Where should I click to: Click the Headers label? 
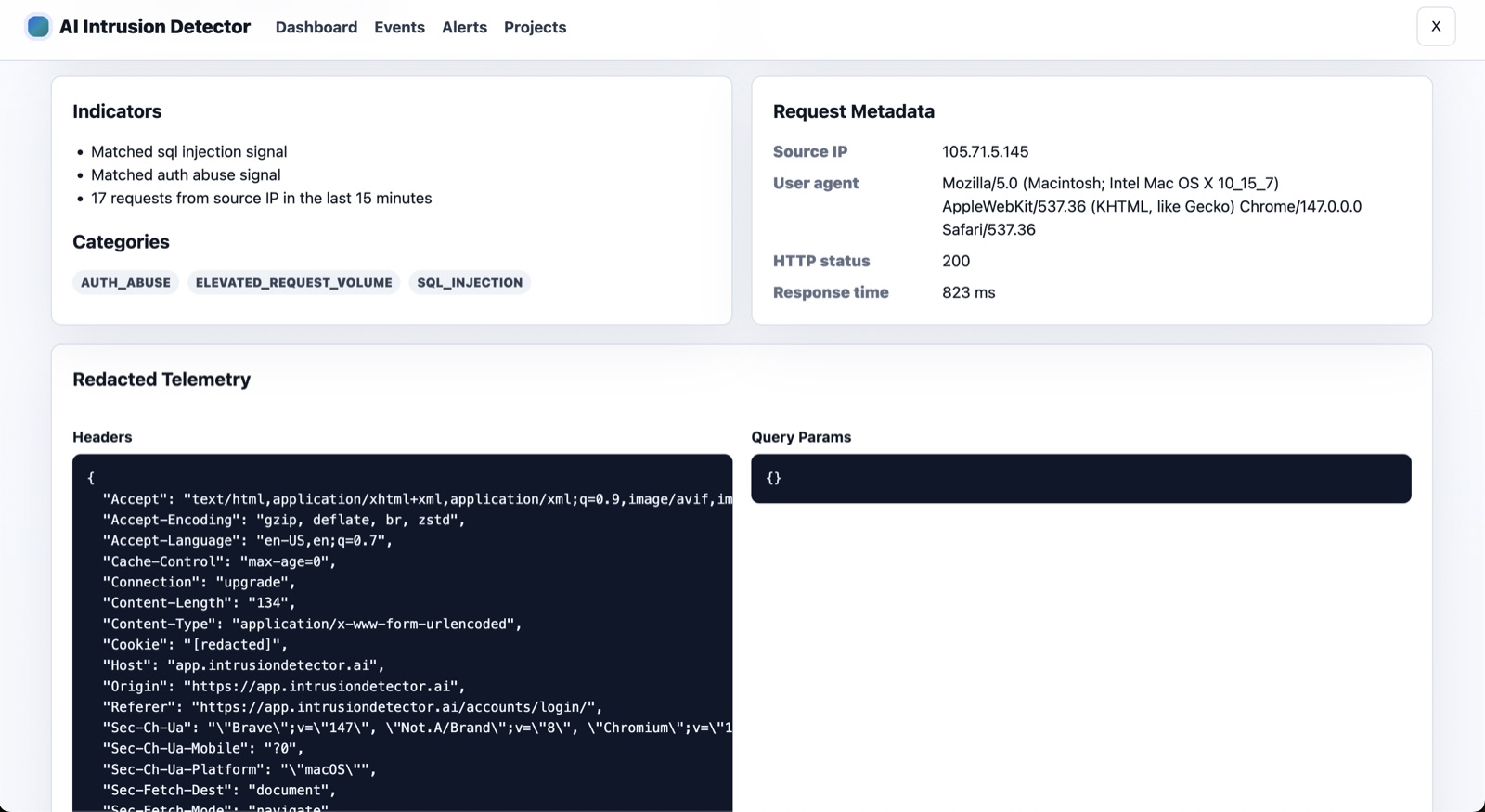click(102, 437)
